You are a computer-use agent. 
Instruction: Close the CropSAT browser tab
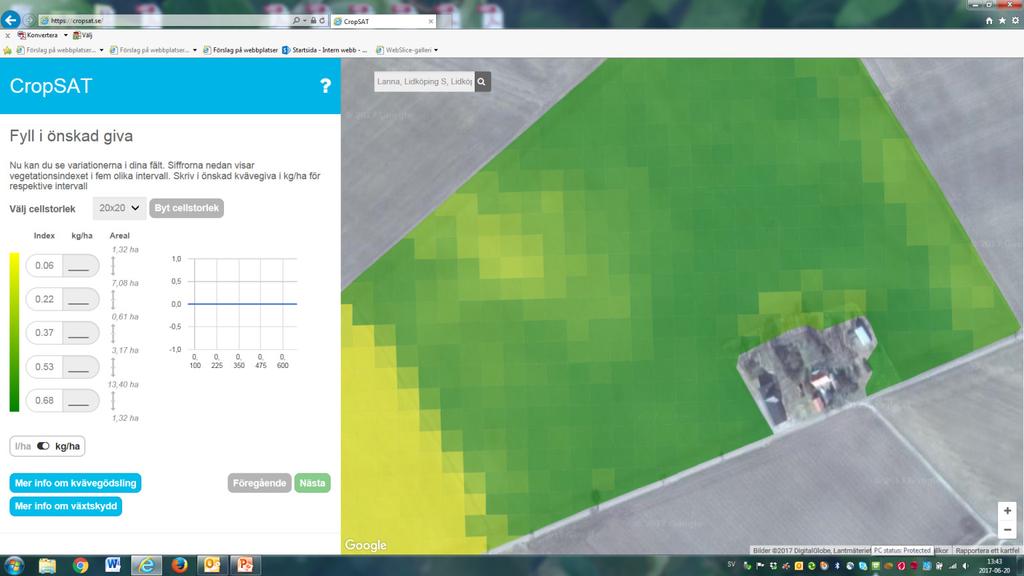coord(430,22)
